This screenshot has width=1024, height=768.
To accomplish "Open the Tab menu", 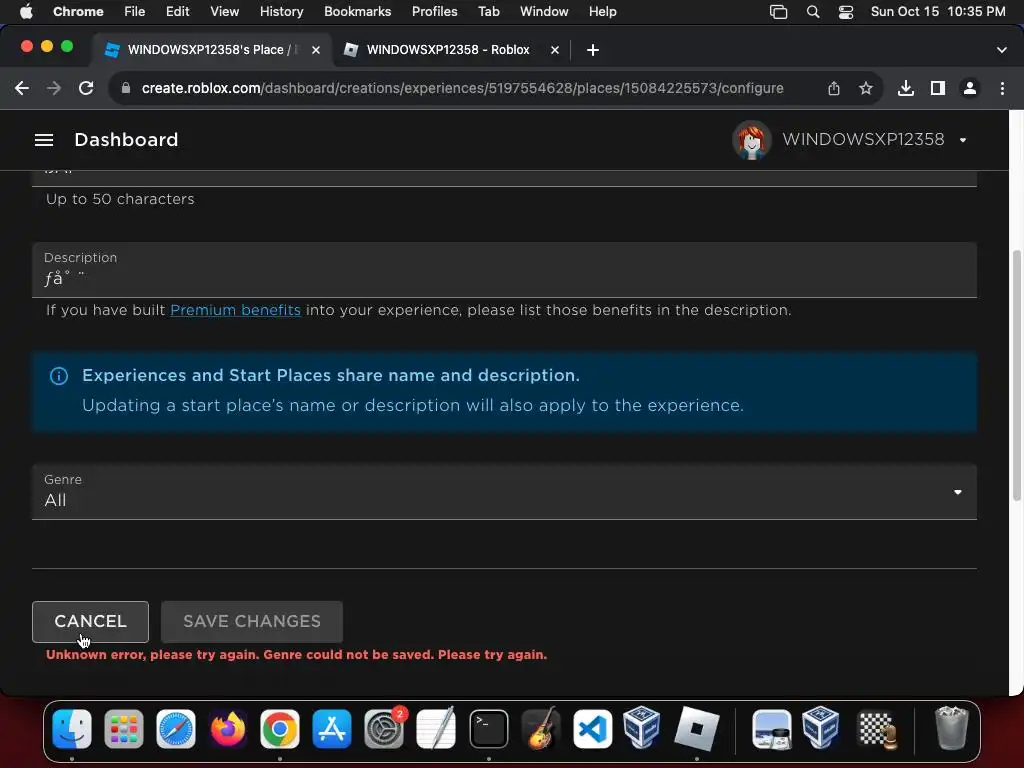I will pyautogui.click(x=488, y=12).
